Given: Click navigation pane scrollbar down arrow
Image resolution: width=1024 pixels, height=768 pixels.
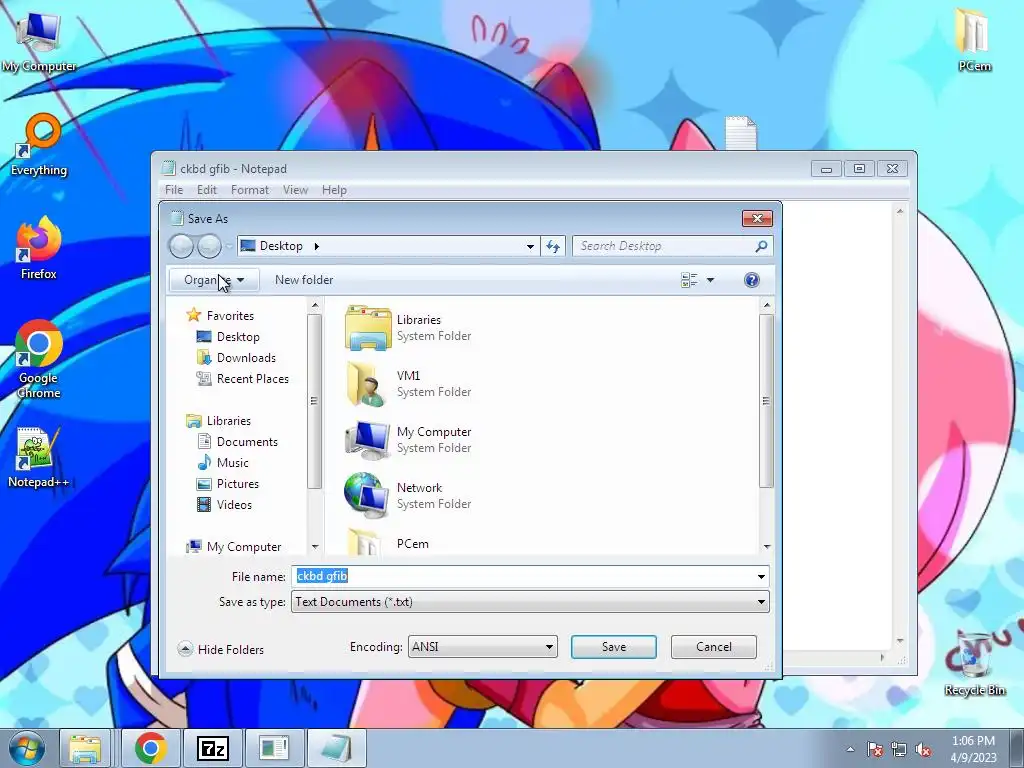Looking at the screenshot, I should pos(315,547).
